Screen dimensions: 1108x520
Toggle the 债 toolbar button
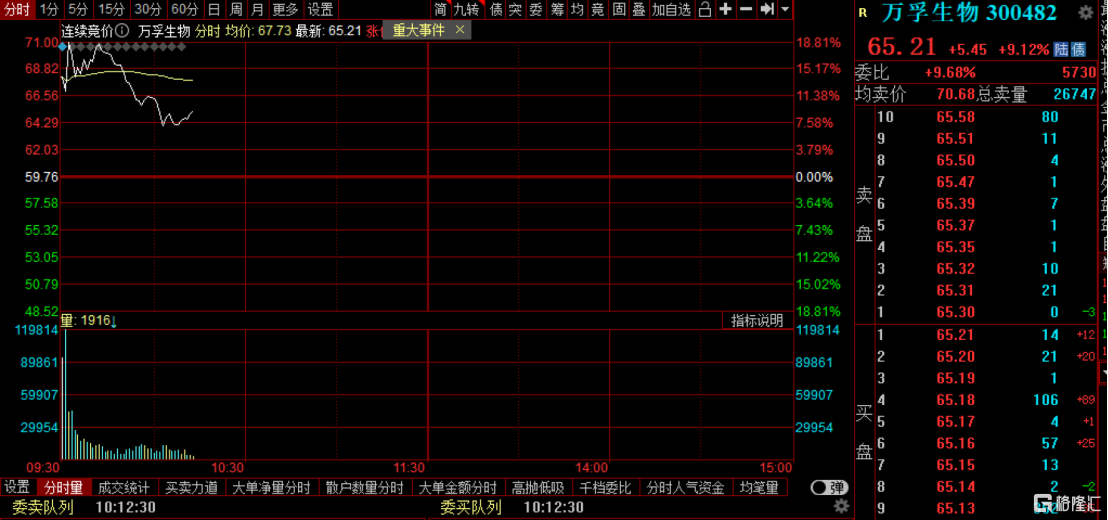click(x=497, y=9)
